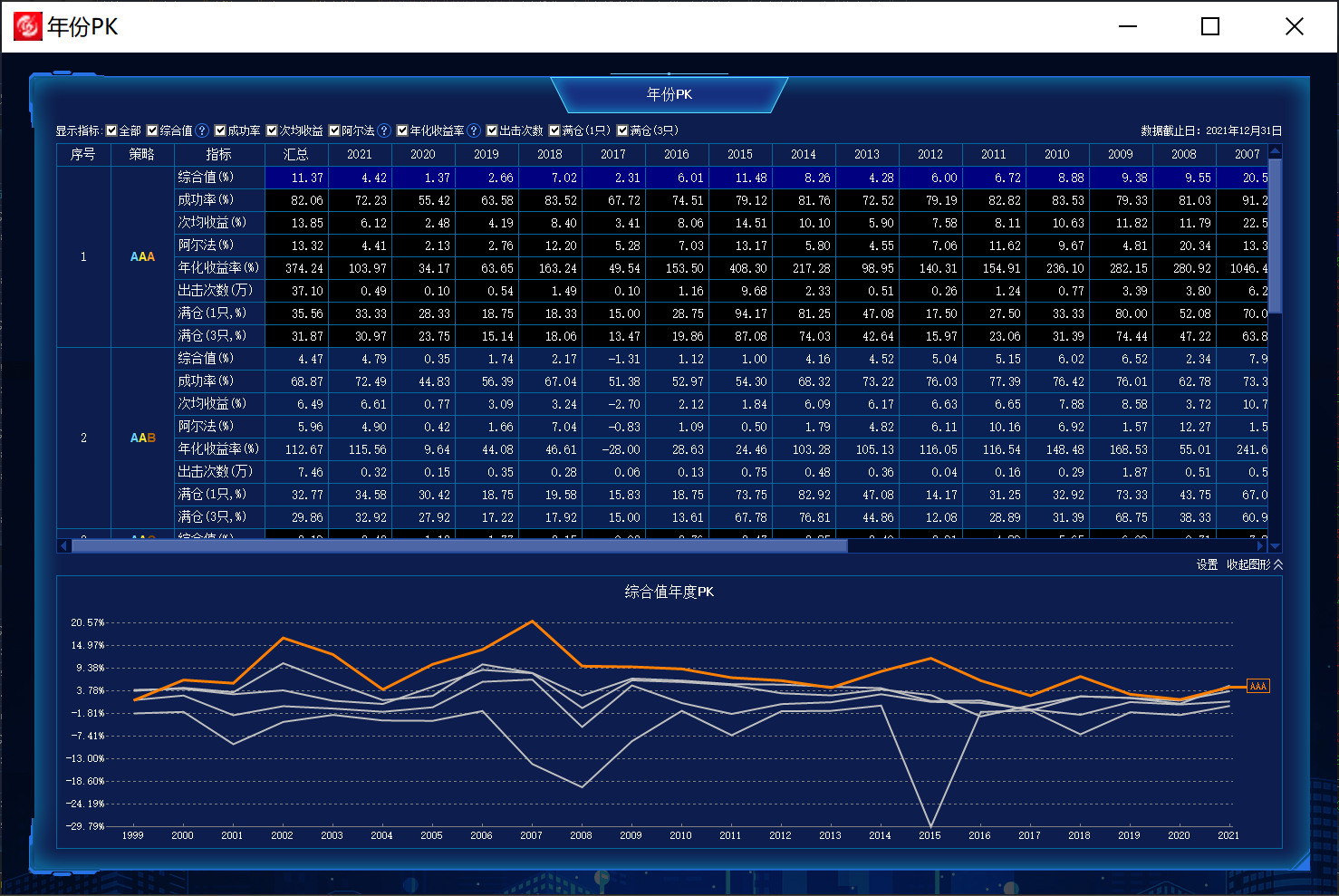Select the 年份PK tab header
Screen dimensions: 1339x896
click(x=669, y=94)
